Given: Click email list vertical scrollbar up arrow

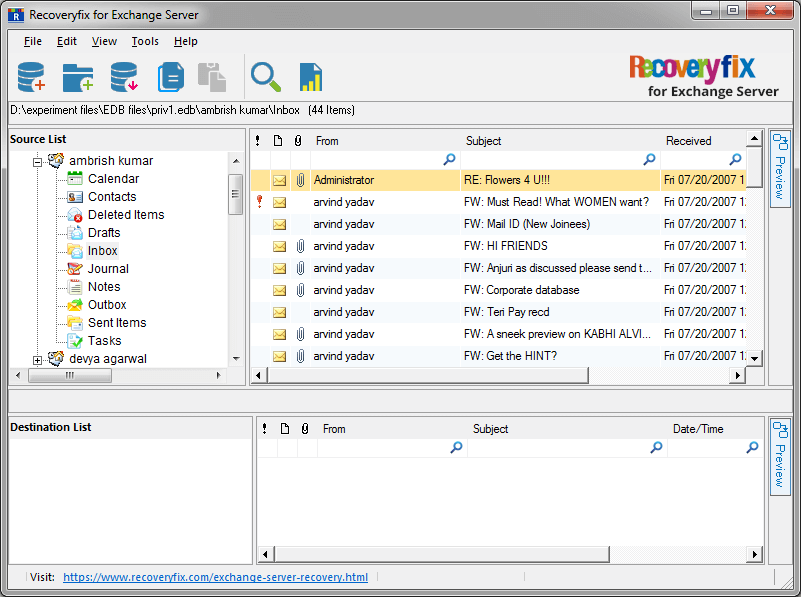Looking at the screenshot, I should point(755,138).
